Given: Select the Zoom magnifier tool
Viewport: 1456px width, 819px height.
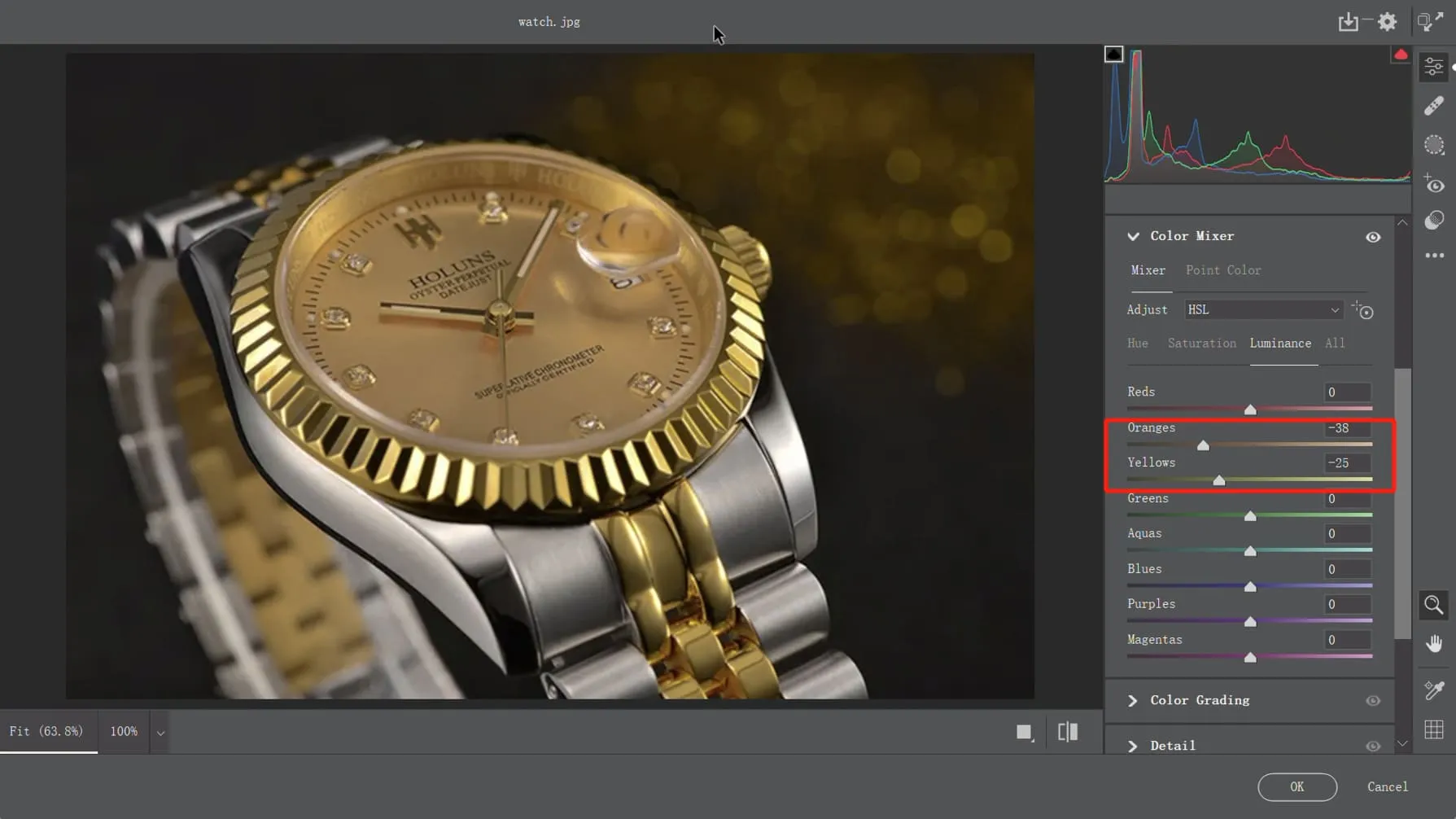Looking at the screenshot, I should [x=1434, y=605].
